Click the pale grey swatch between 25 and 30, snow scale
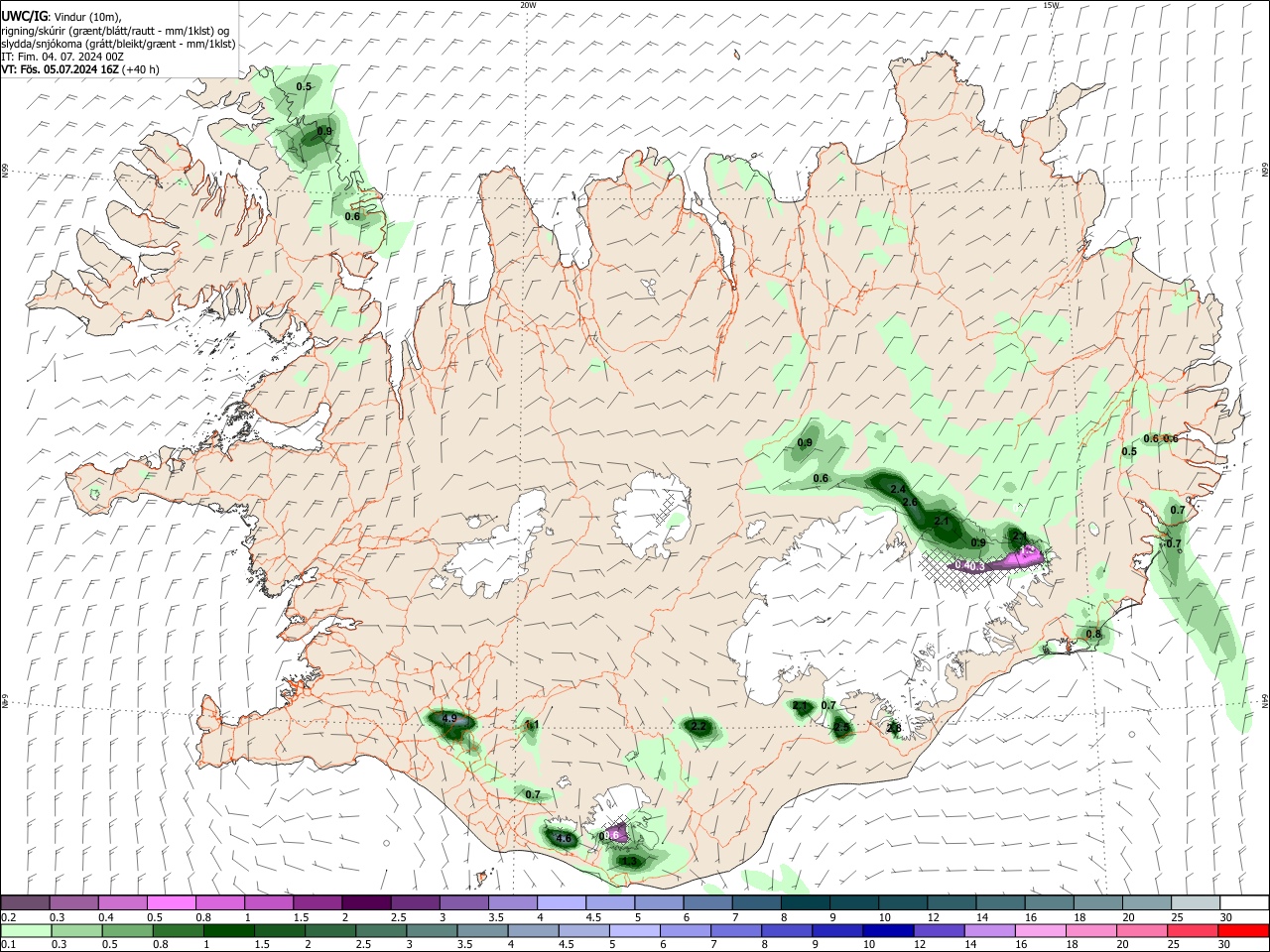 1196,903
